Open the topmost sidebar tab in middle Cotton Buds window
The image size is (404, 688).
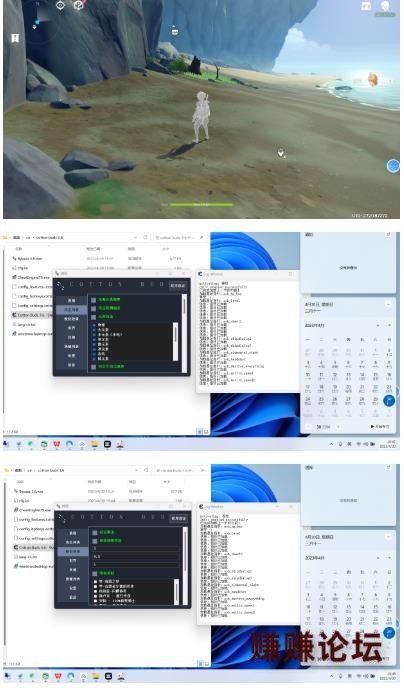coord(72,301)
